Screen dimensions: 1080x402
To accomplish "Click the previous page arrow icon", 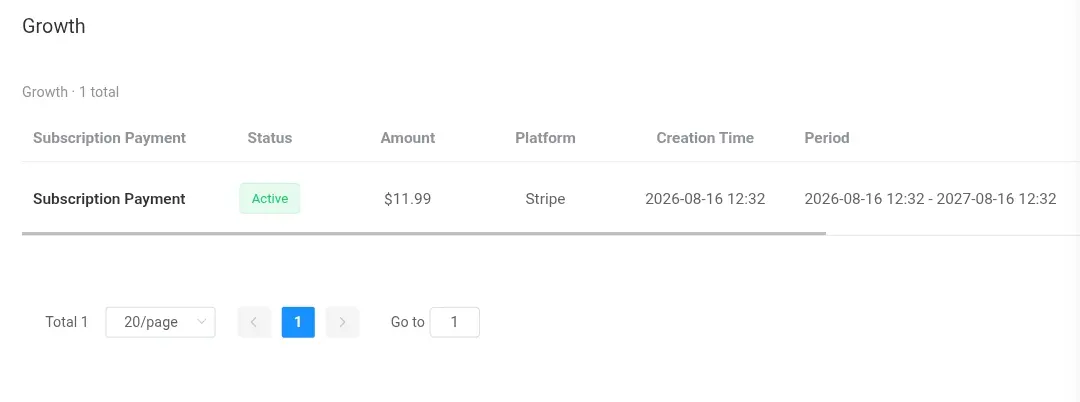I will point(254,322).
